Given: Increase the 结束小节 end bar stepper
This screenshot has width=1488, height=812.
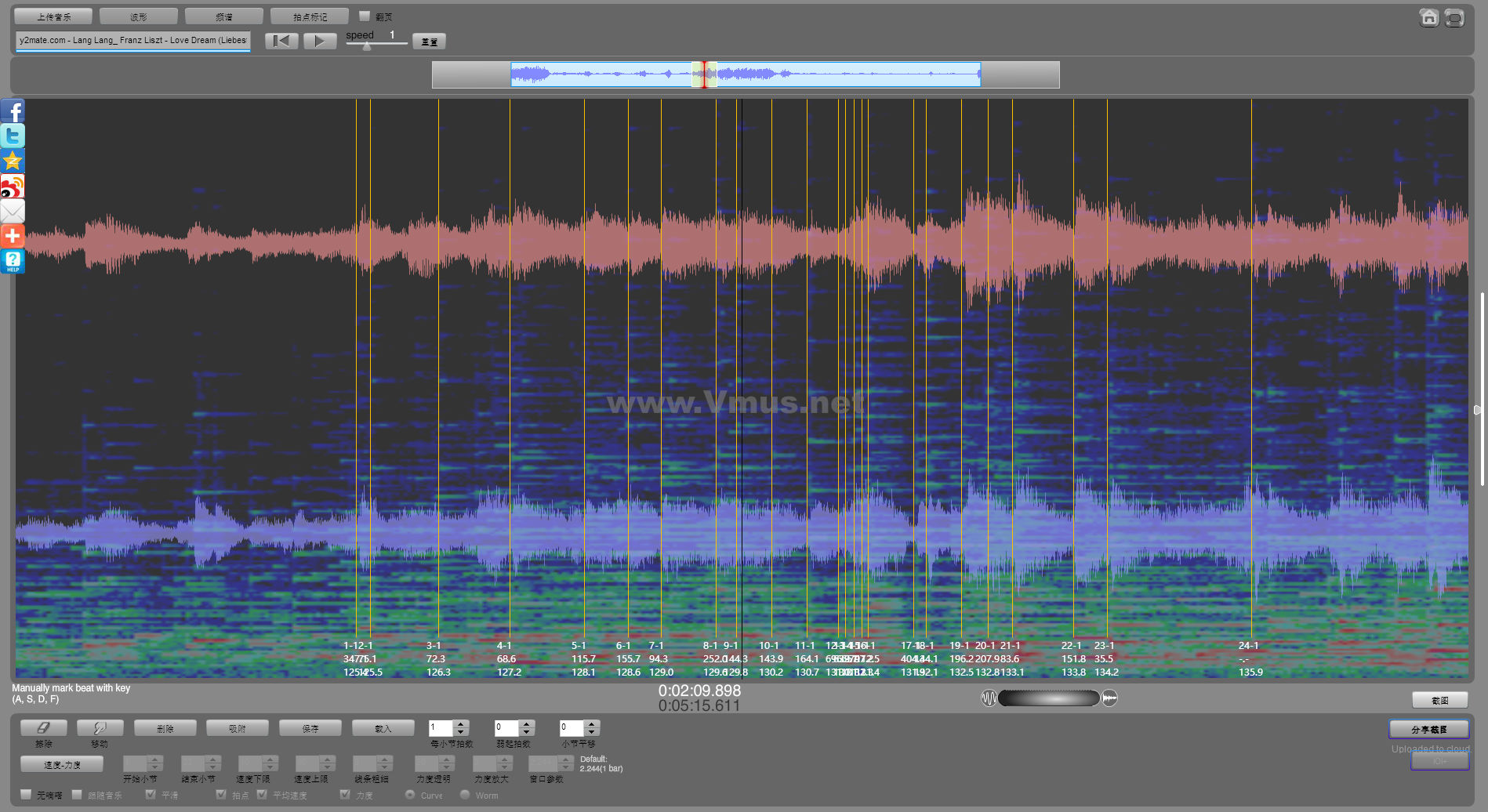Looking at the screenshot, I should (x=212, y=759).
